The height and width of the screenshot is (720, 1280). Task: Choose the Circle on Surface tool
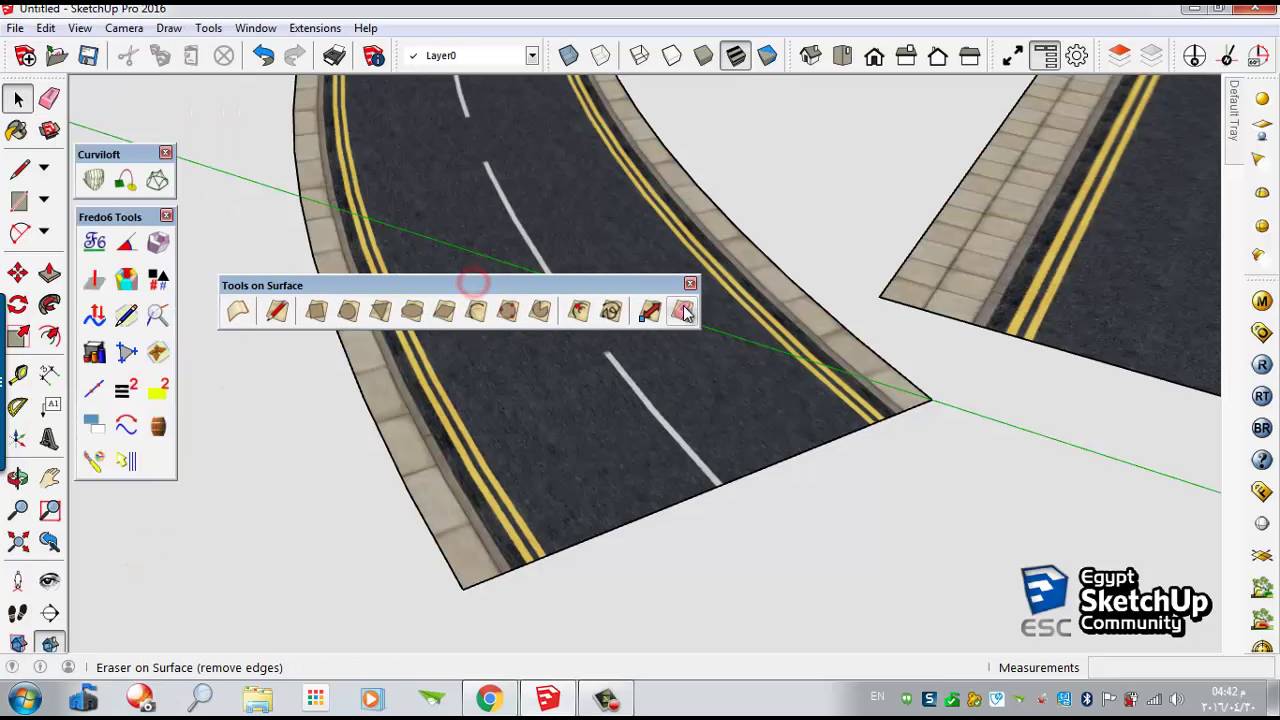click(x=348, y=312)
